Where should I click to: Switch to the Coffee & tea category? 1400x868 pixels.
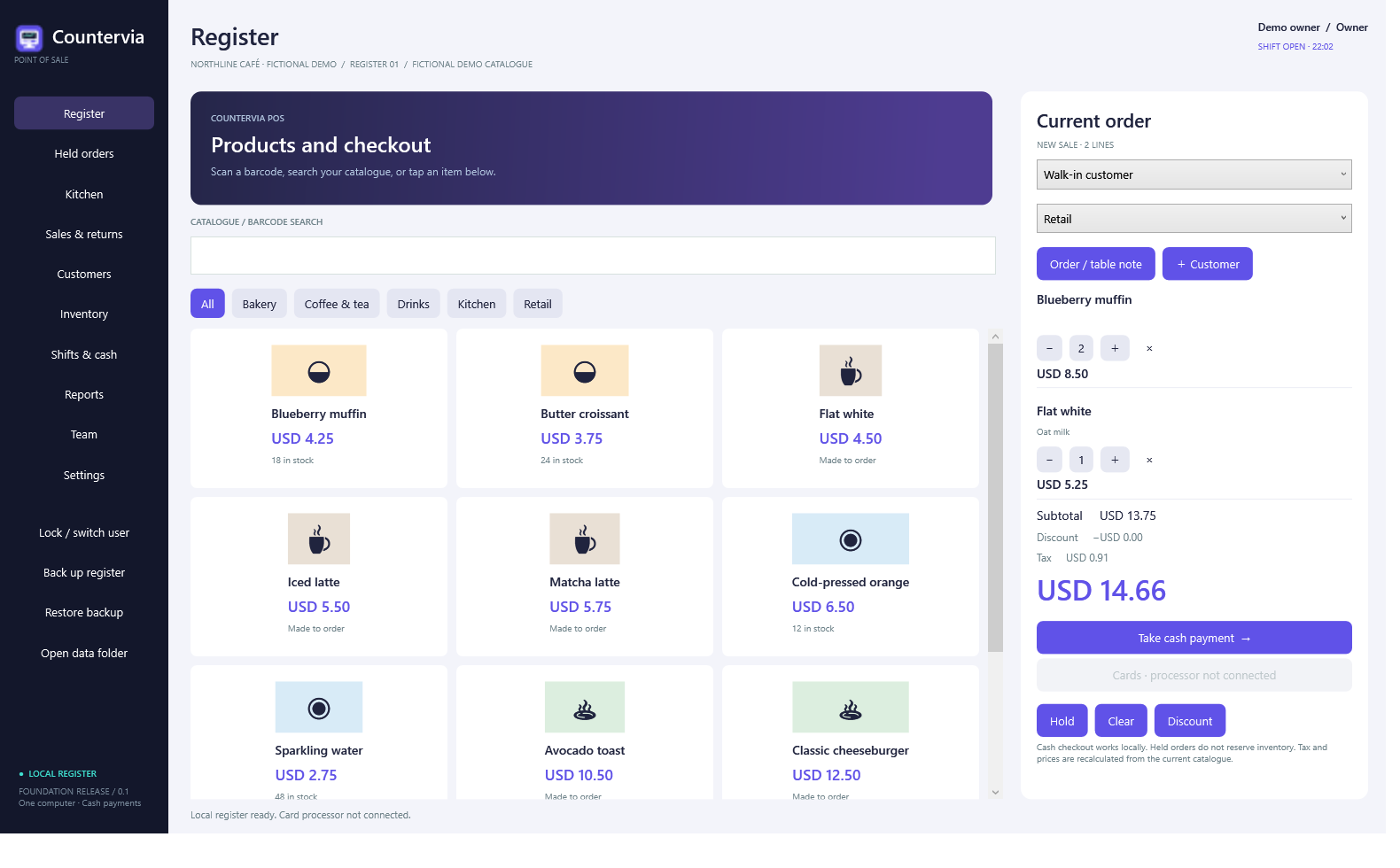[x=337, y=304]
